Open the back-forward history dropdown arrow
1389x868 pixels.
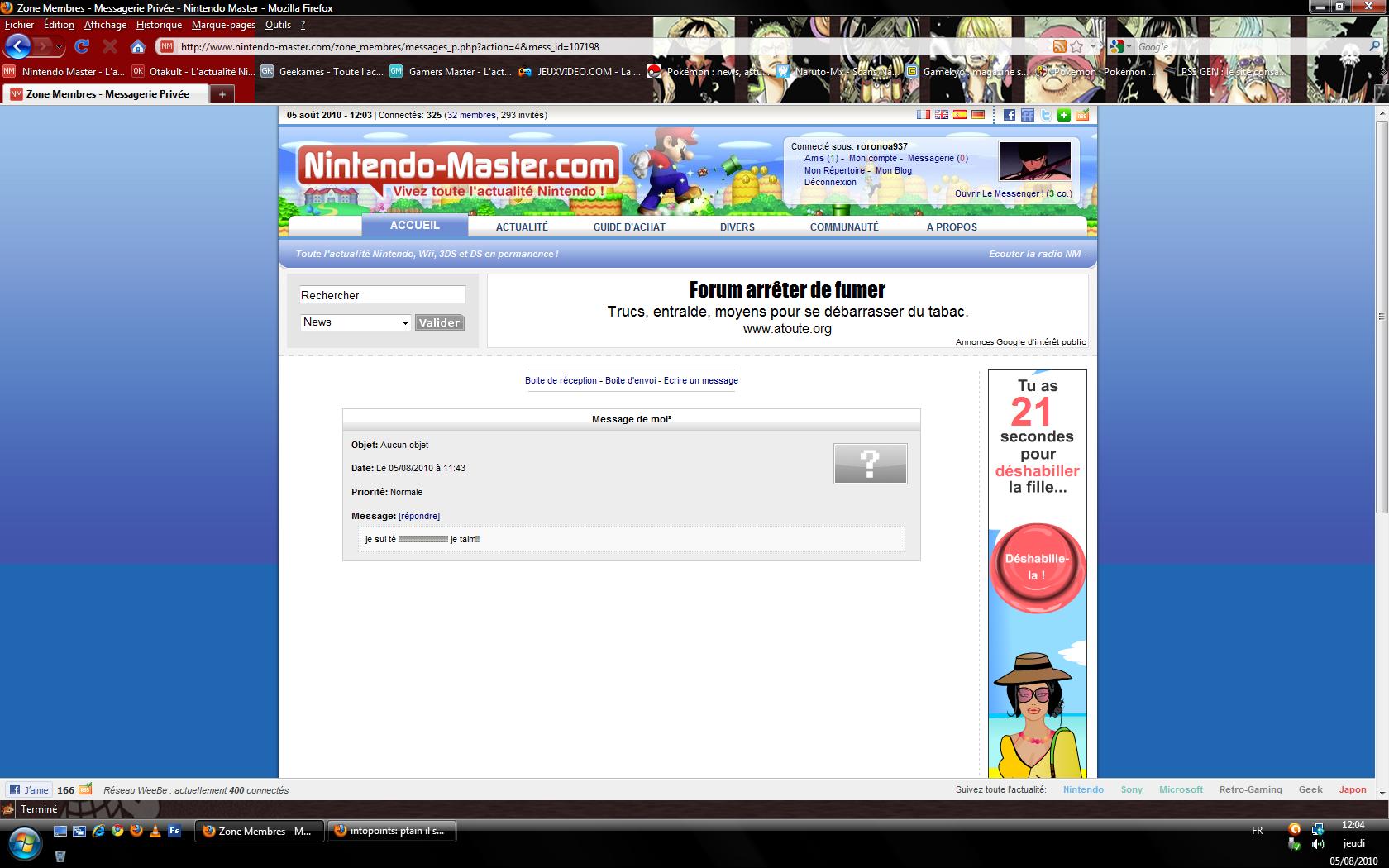[x=60, y=47]
